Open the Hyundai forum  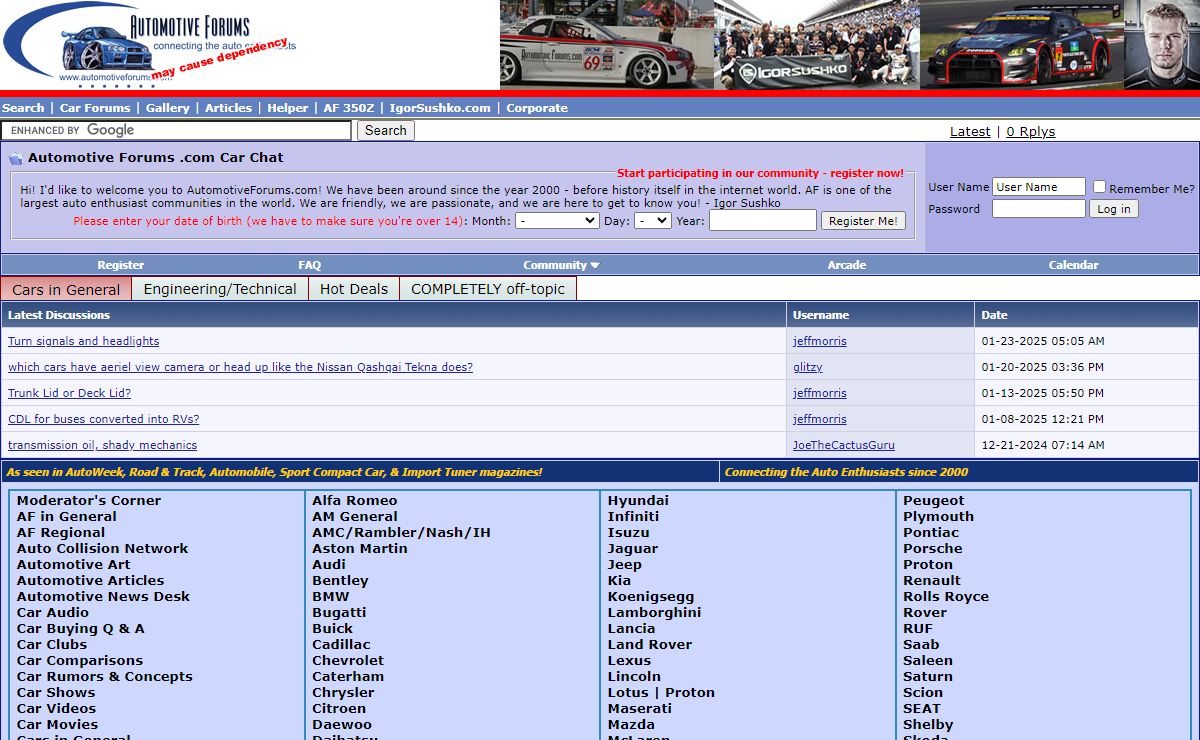(x=638, y=500)
